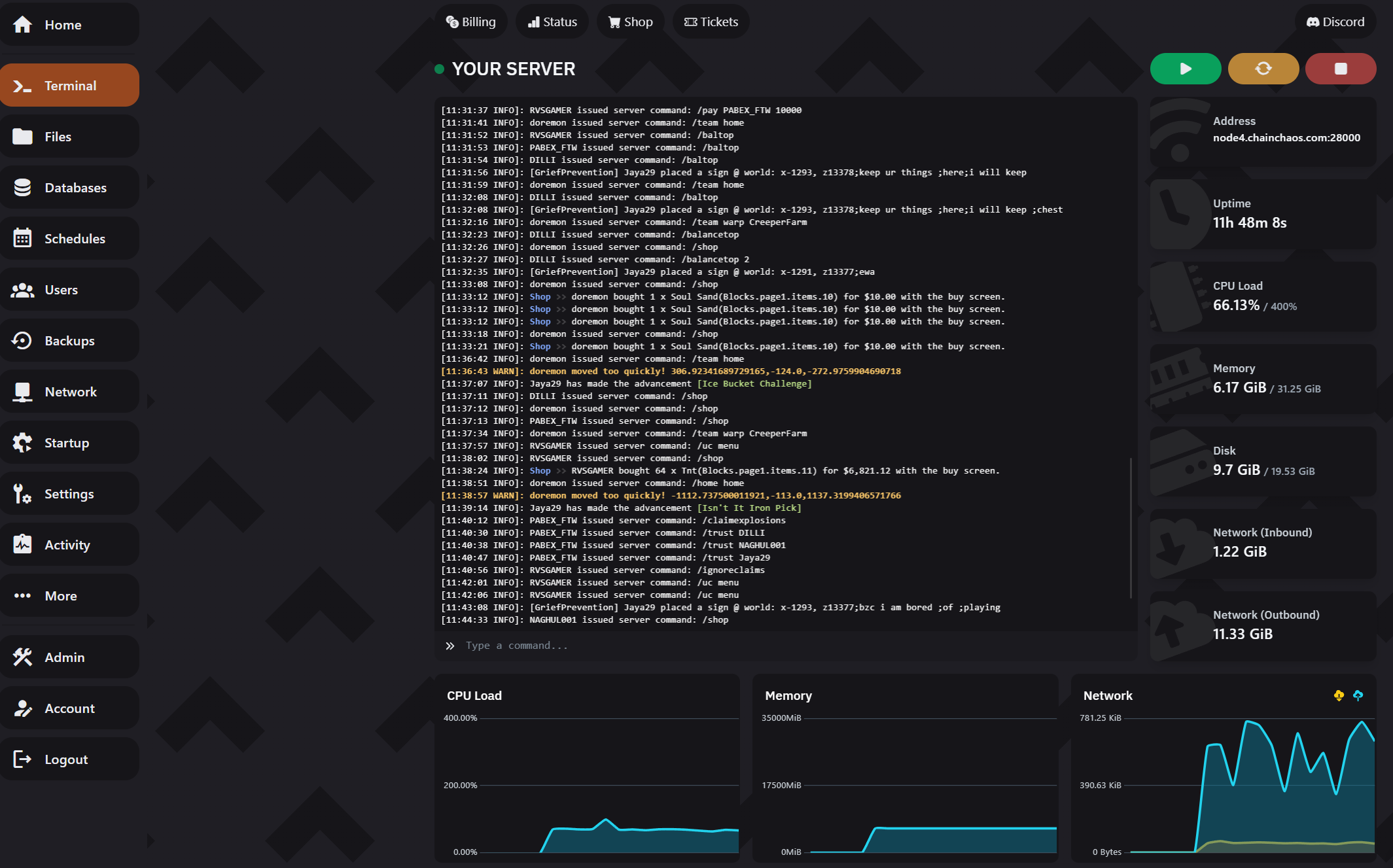The image size is (1393, 868).
Task: Open the Billing tab
Action: click(471, 22)
